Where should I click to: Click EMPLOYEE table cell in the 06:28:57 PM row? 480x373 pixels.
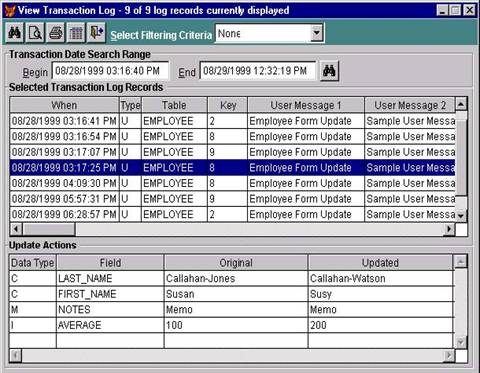coord(174,214)
